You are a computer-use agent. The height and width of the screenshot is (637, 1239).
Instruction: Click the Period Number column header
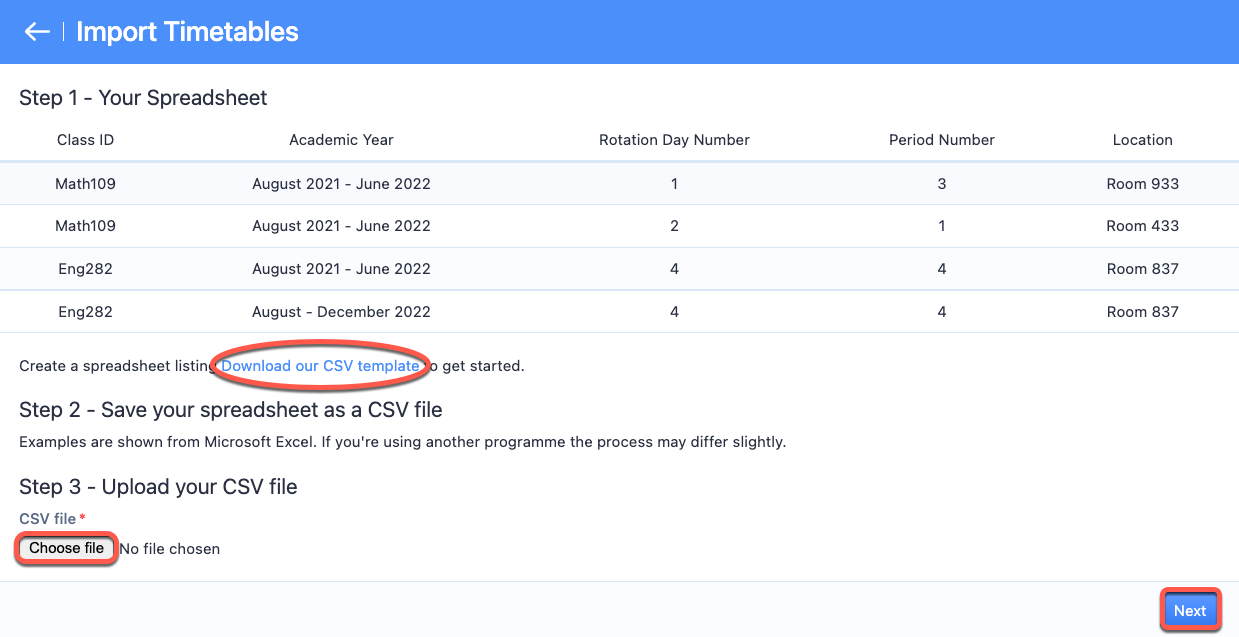pos(941,140)
